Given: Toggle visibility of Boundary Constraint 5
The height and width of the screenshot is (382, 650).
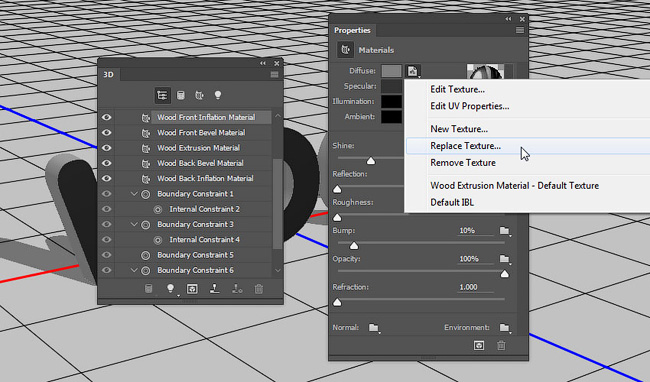Looking at the screenshot, I should [107, 255].
